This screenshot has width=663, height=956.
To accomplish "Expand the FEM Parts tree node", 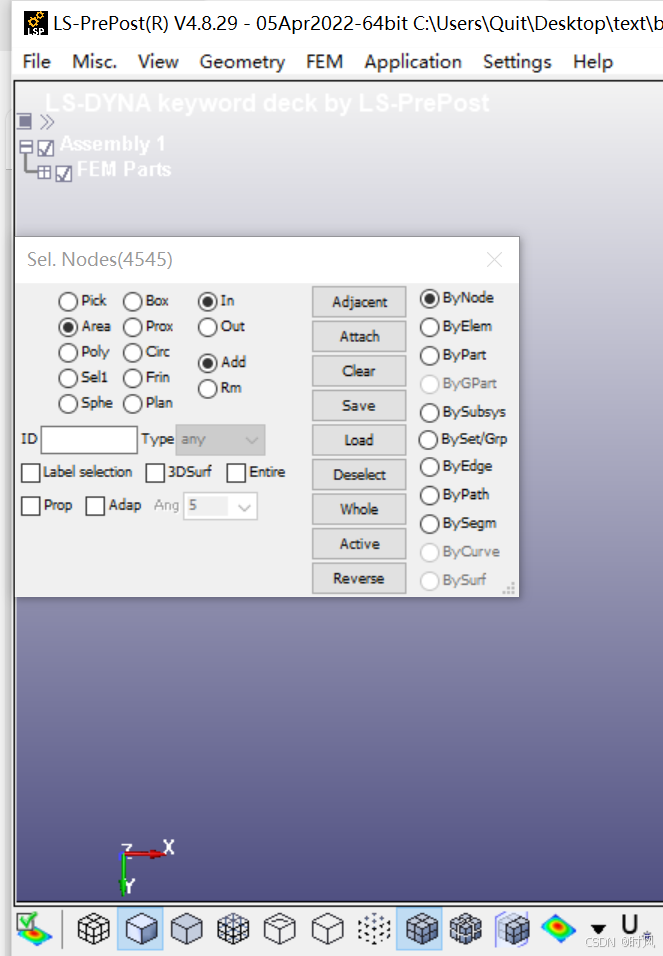I will (x=44, y=173).
